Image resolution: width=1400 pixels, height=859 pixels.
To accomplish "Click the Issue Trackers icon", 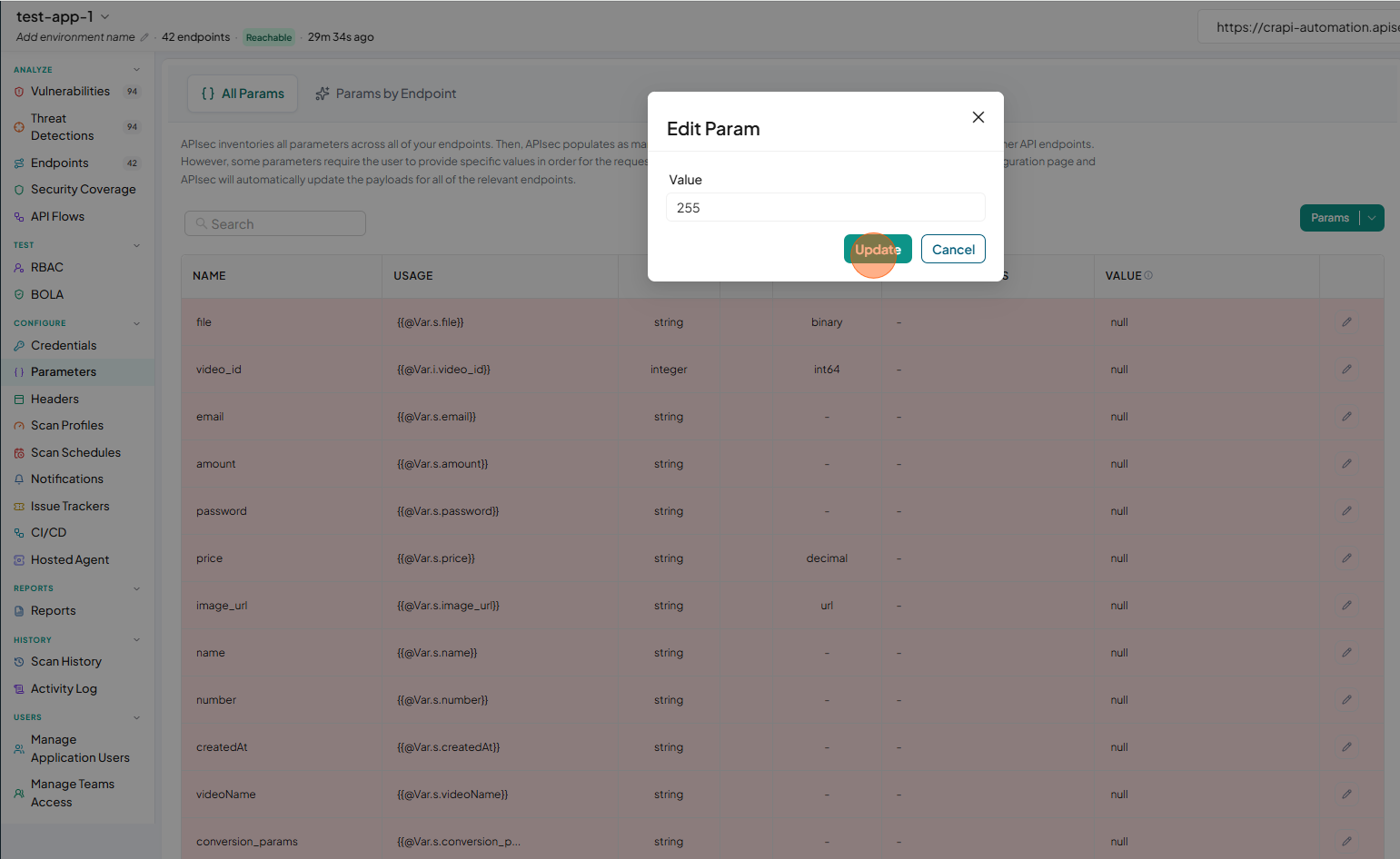I will 19,507.
